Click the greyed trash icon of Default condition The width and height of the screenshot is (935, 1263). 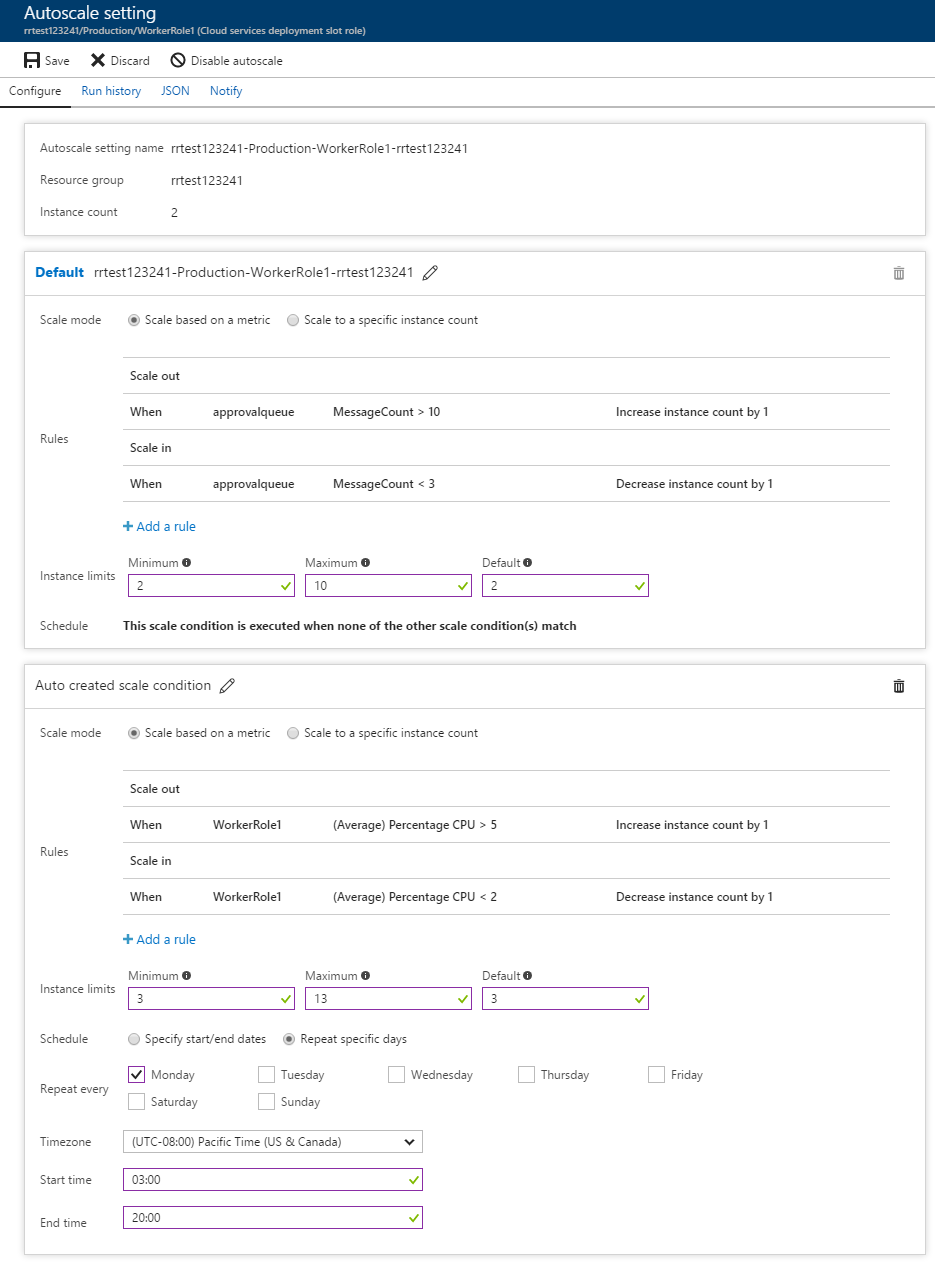click(899, 273)
